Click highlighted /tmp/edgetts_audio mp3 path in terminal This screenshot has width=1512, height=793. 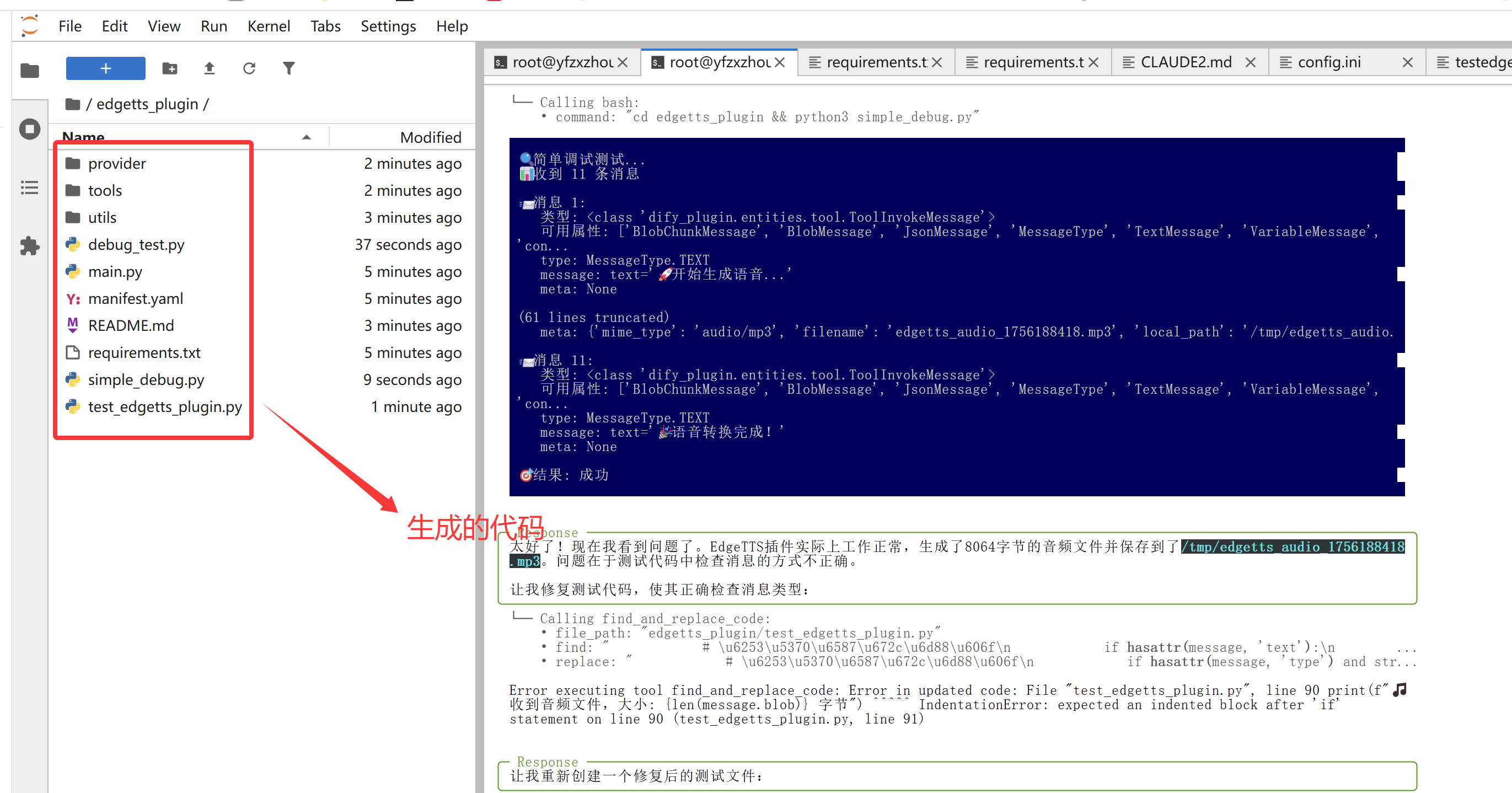[1293, 546]
